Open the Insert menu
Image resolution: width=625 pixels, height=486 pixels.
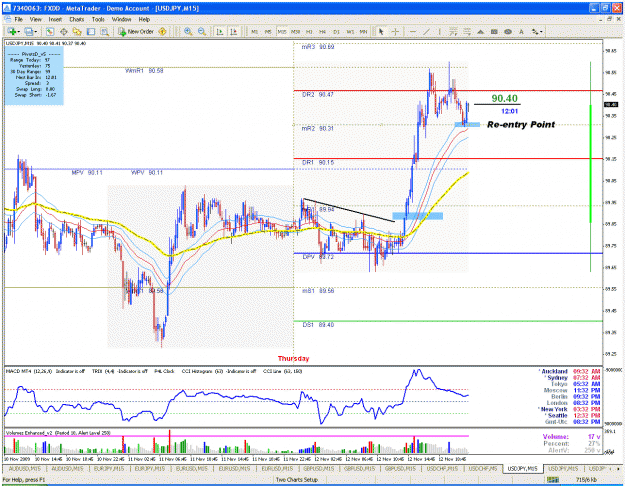[55, 19]
